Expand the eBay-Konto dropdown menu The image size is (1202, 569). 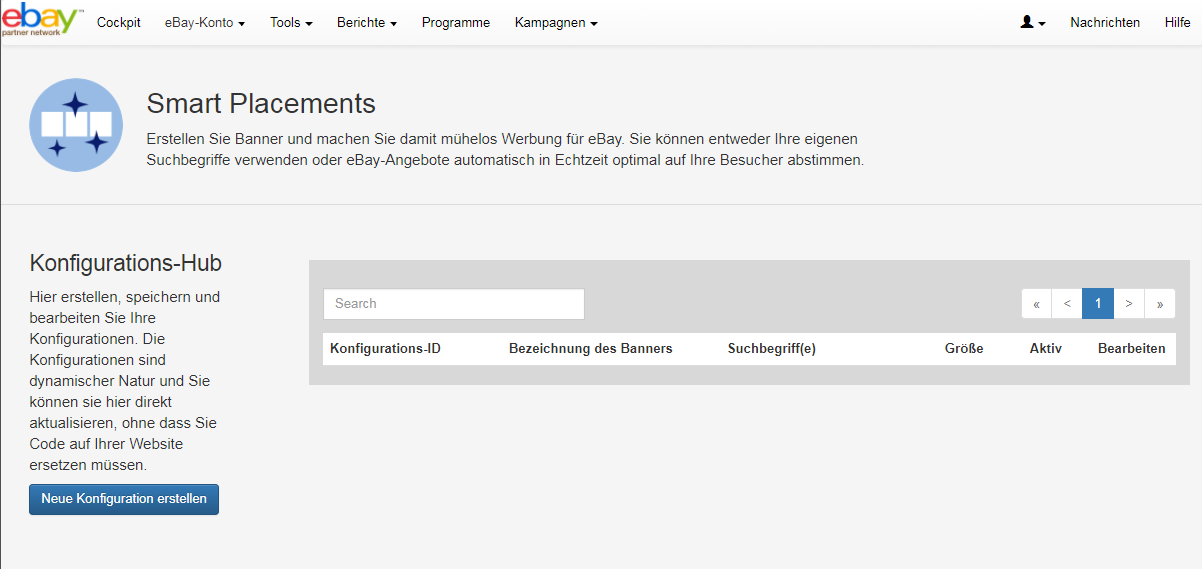coord(205,22)
